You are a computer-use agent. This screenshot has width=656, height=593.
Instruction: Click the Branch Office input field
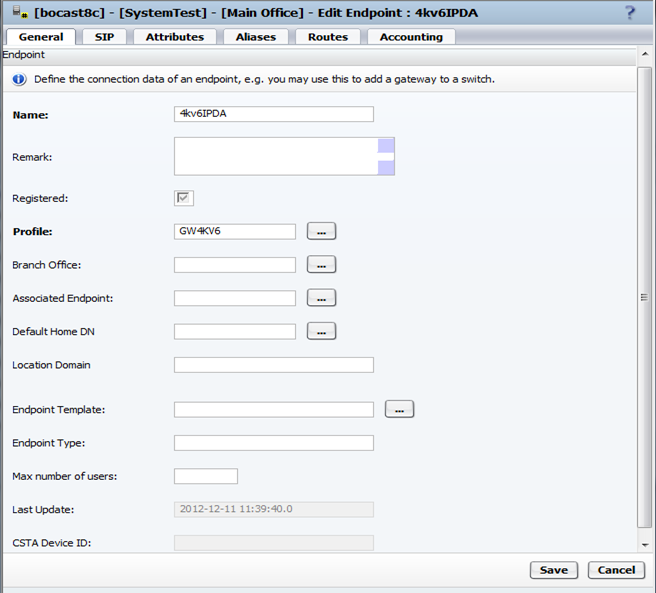pyautogui.click(x=235, y=265)
